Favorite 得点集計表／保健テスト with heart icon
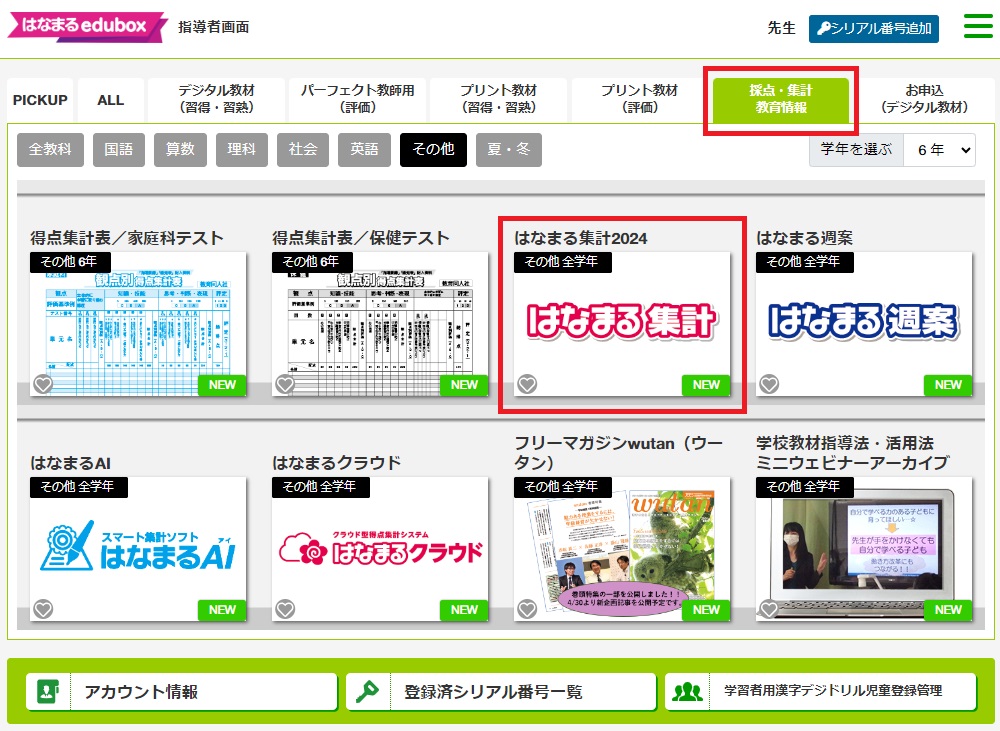This screenshot has height=731, width=1000. 285,384
